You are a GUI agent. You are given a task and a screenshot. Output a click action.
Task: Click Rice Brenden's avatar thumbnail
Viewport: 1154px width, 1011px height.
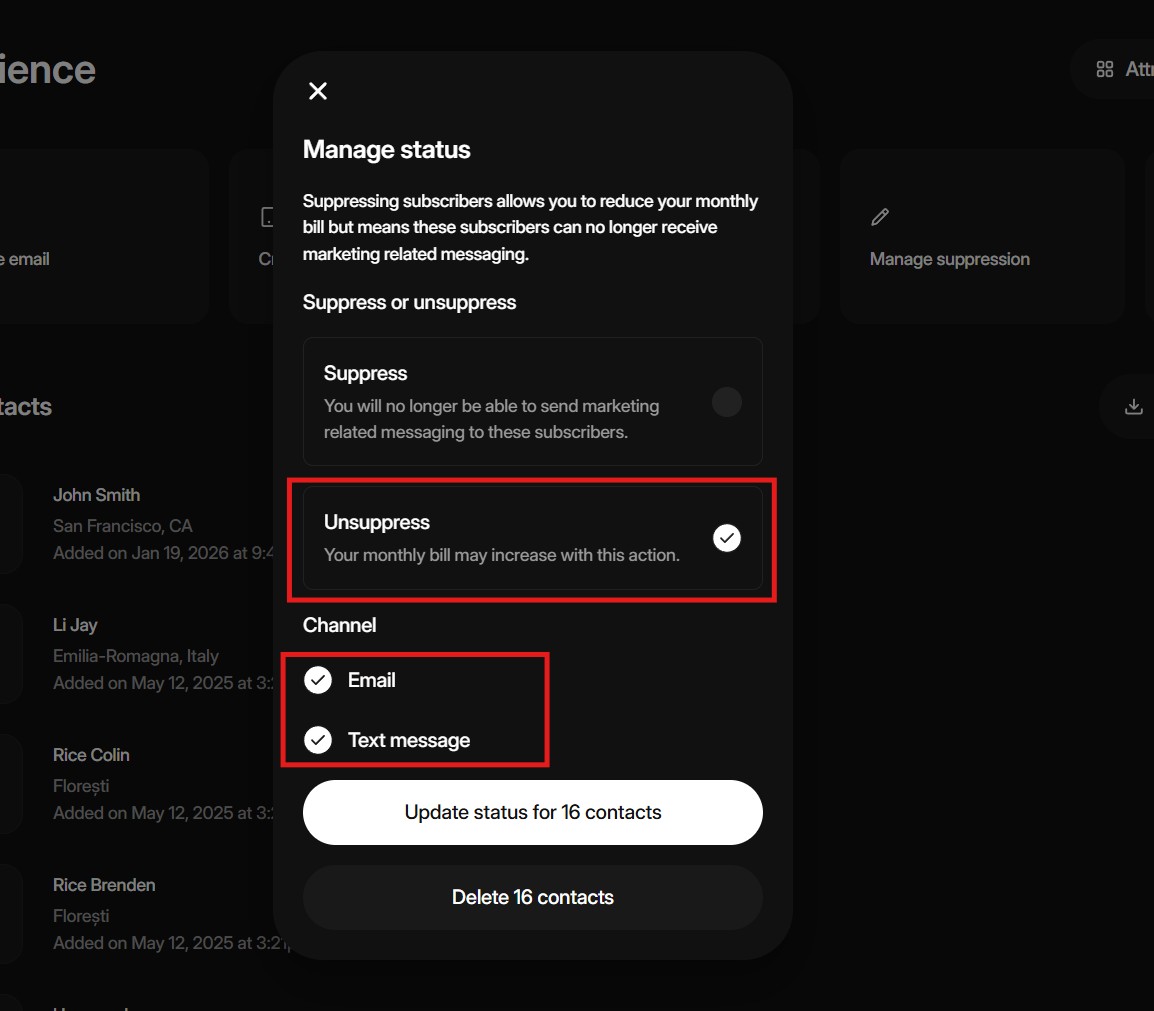click(10, 913)
